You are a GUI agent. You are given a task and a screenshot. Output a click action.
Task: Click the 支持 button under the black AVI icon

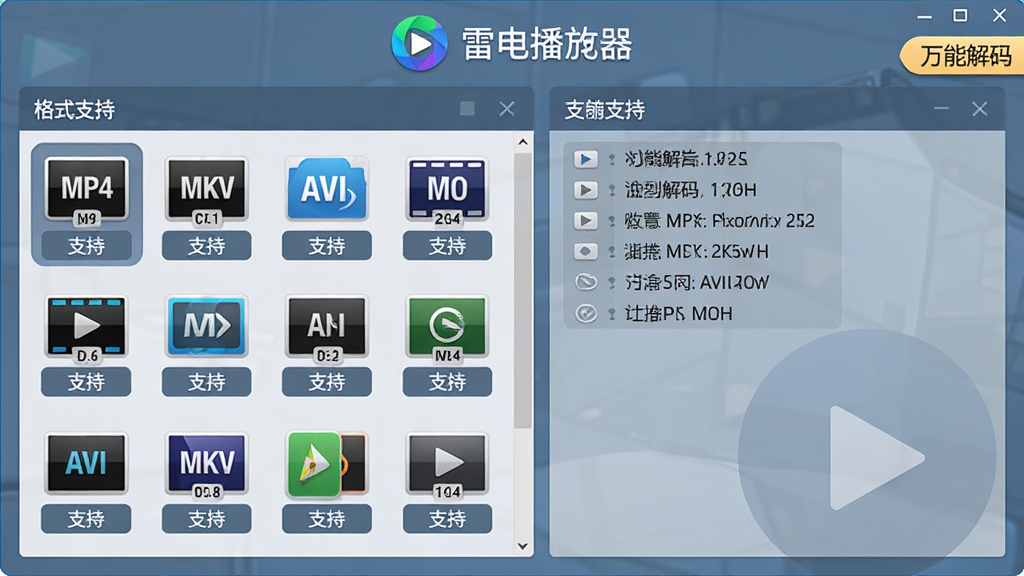point(86,519)
